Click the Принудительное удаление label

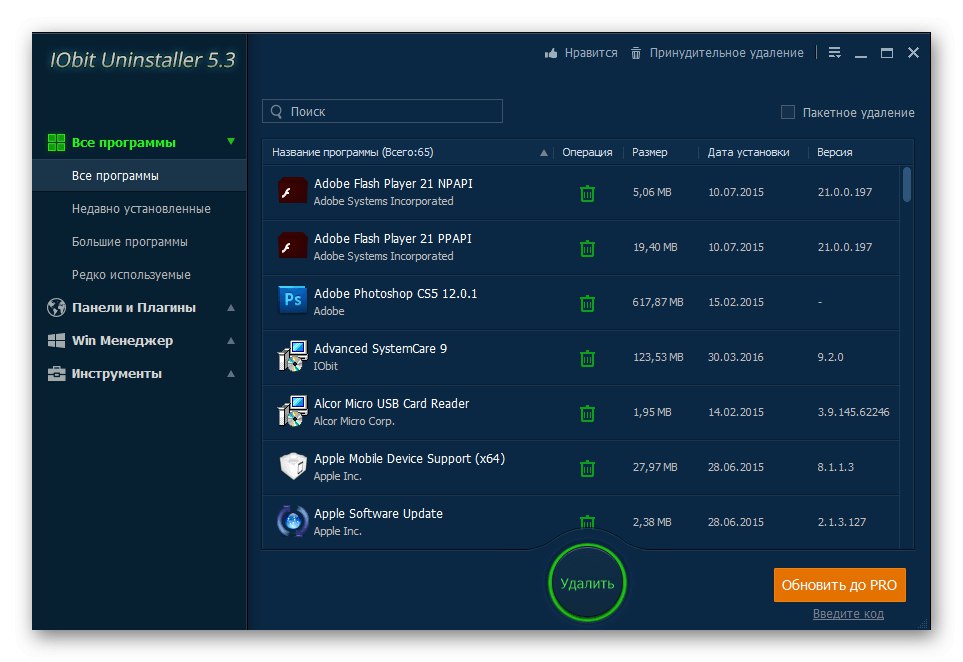727,53
